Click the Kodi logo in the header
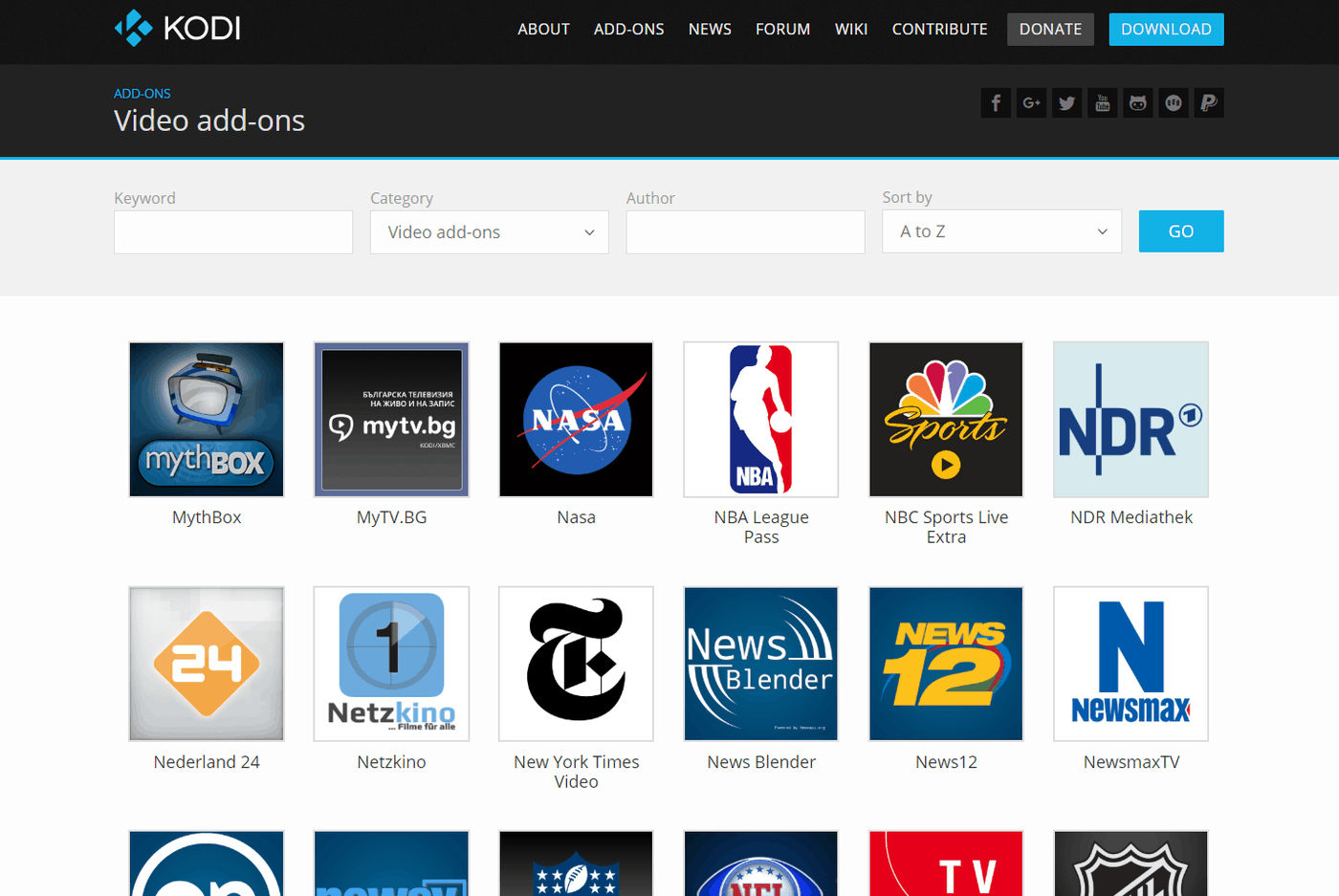Viewport: 1339px width, 896px height. pos(178,28)
